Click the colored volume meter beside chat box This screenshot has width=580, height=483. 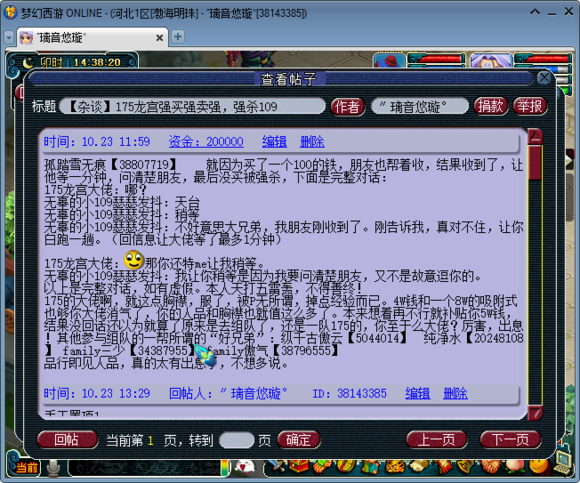coord(225,468)
